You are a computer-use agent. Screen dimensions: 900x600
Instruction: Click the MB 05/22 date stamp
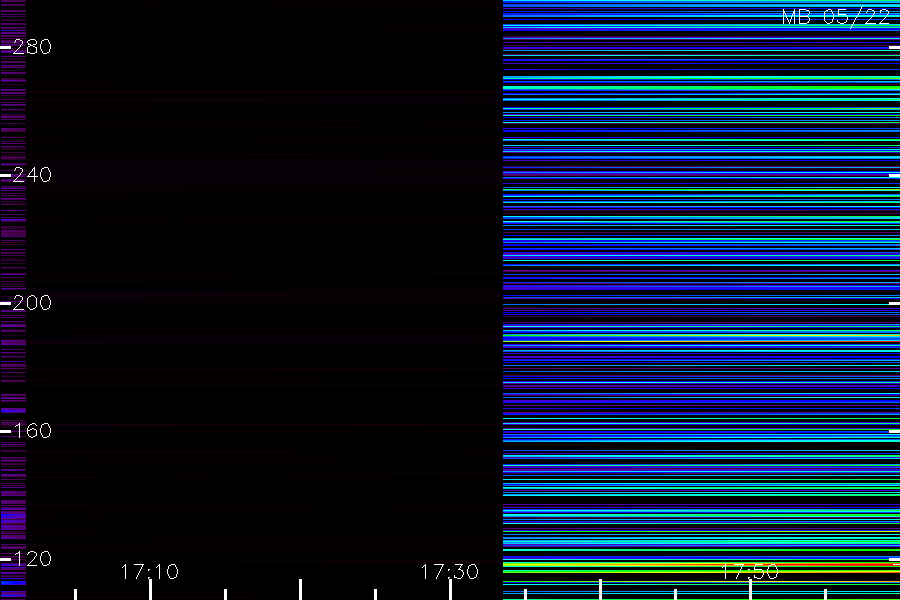point(836,17)
